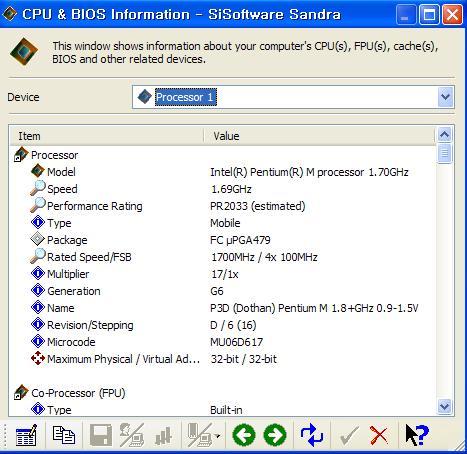Collapse the Co-Processor (FPU) group
The height and width of the screenshot is (454, 467).
coord(21,393)
